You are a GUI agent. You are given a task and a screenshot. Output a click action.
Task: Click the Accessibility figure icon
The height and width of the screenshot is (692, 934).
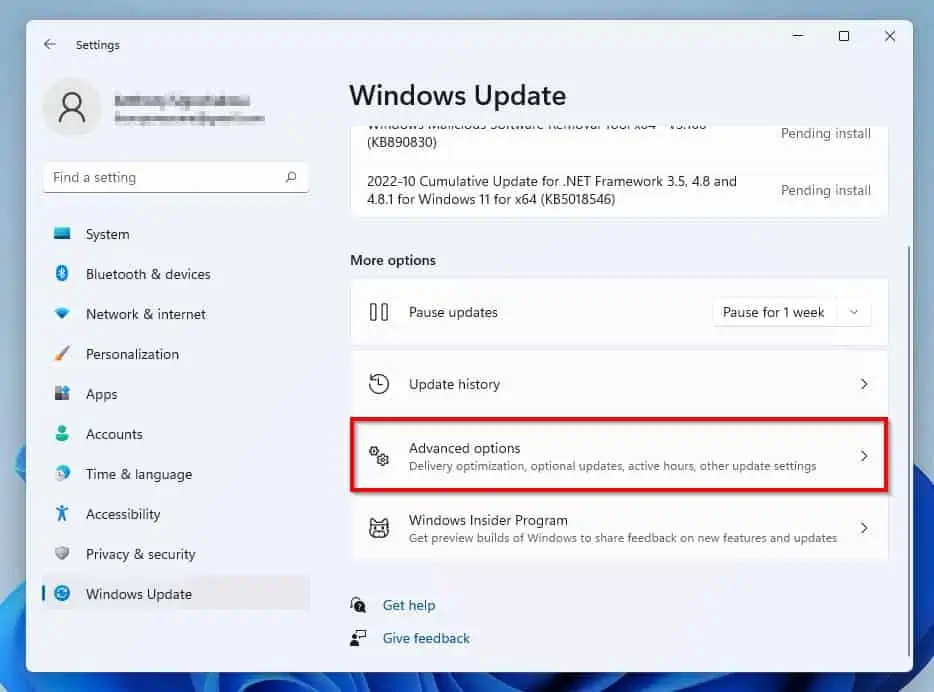(x=62, y=513)
